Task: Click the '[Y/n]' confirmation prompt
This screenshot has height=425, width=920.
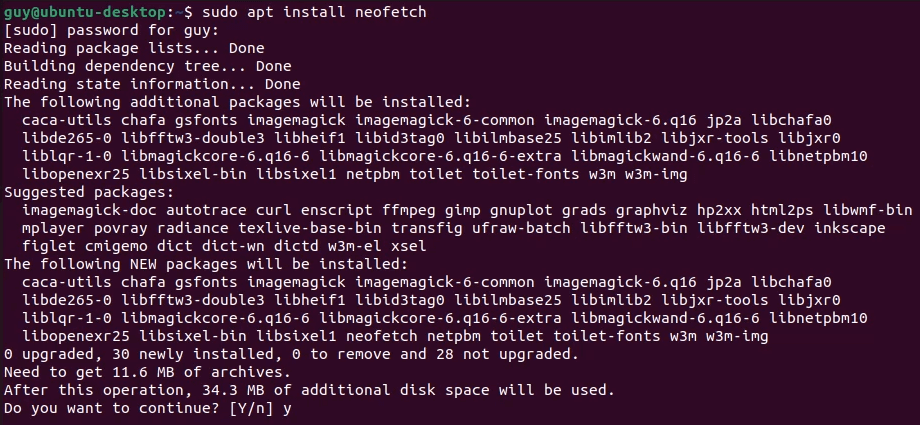Action: (256, 408)
